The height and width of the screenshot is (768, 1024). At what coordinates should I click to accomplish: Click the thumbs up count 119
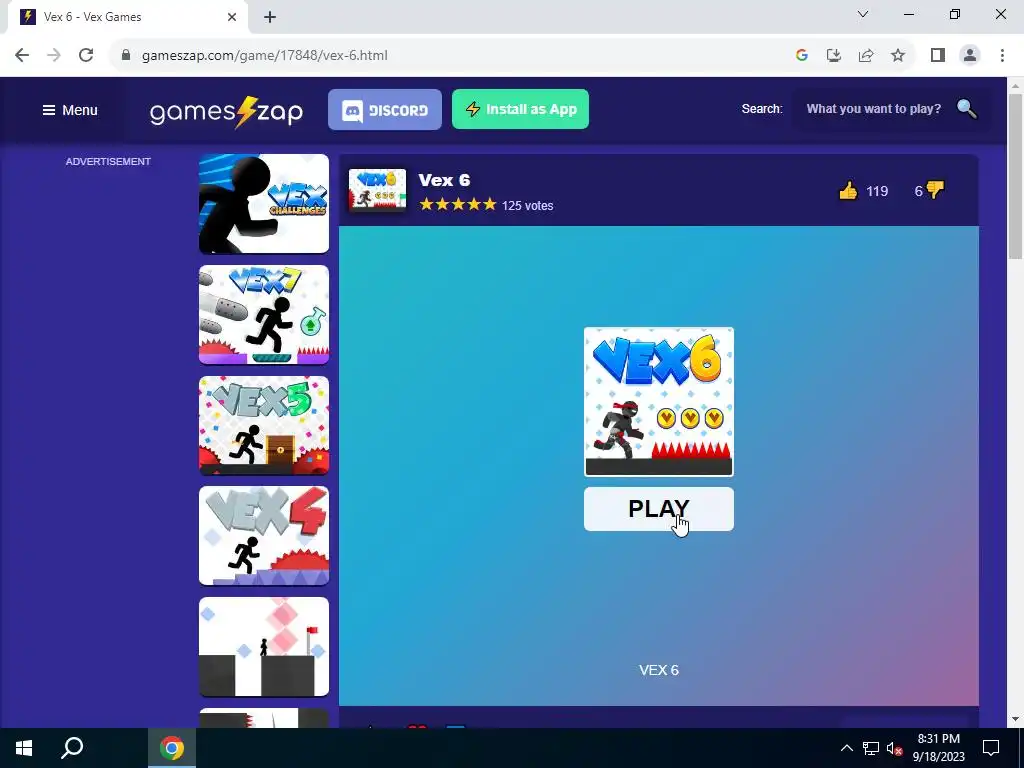coord(877,191)
